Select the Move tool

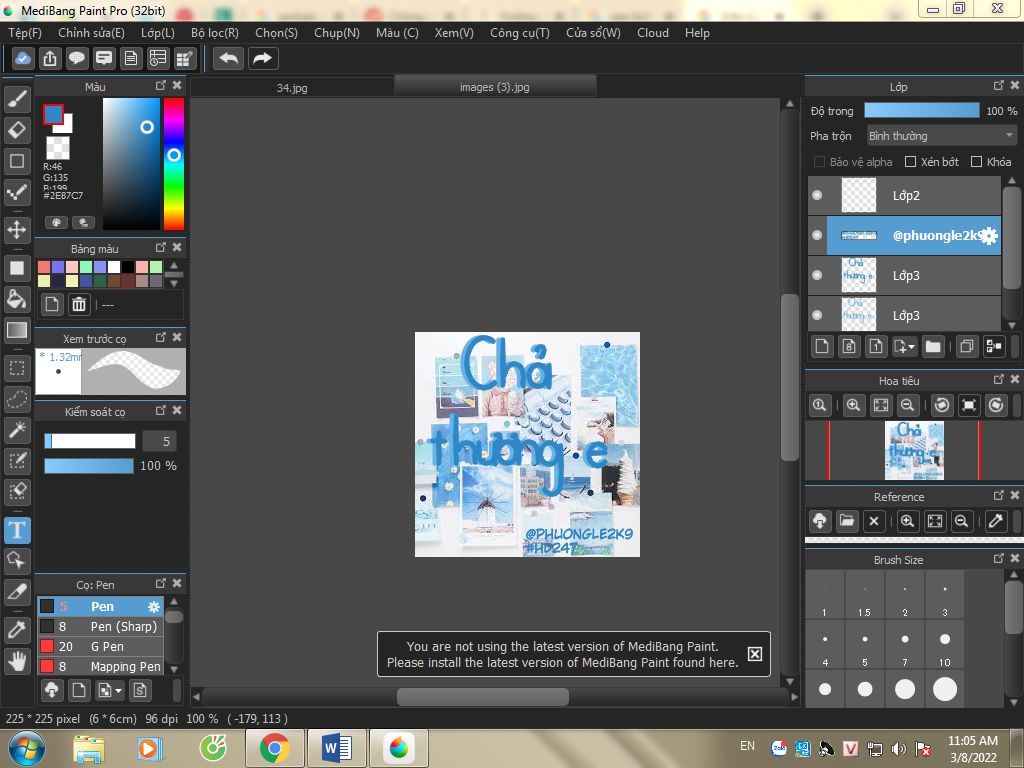[17, 230]
